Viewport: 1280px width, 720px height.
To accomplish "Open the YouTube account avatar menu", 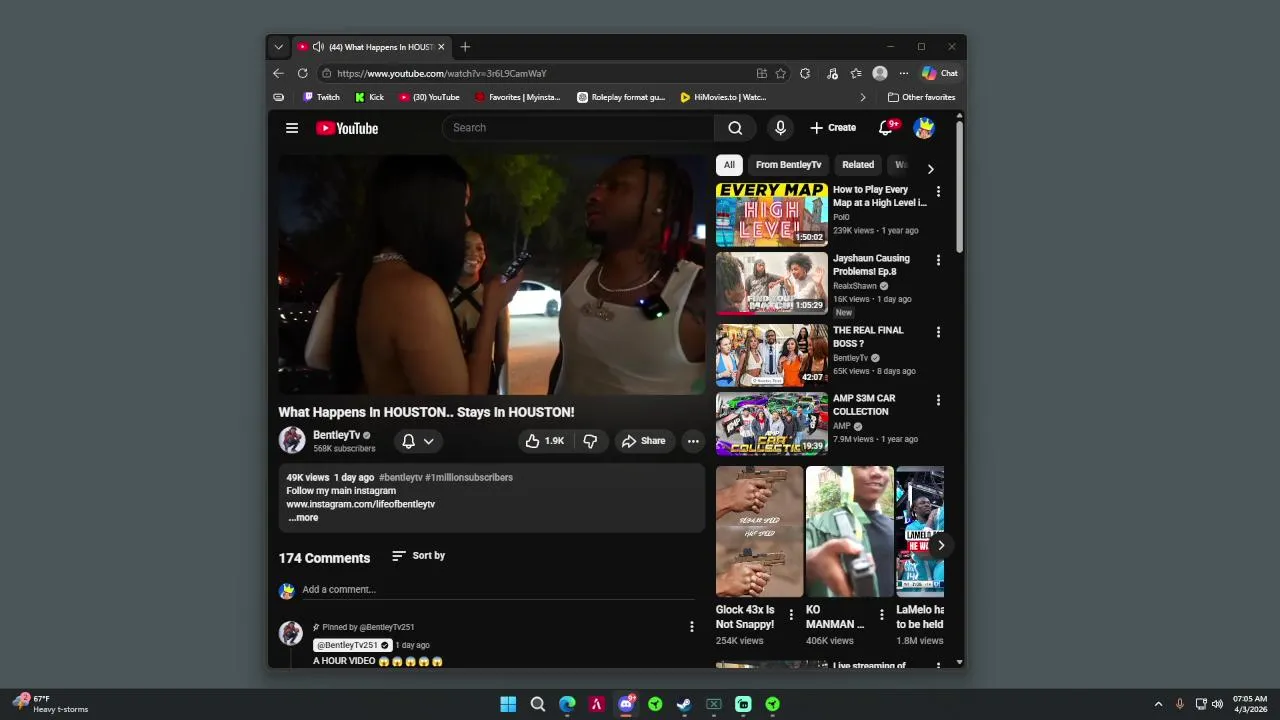I will coord(924,128).
